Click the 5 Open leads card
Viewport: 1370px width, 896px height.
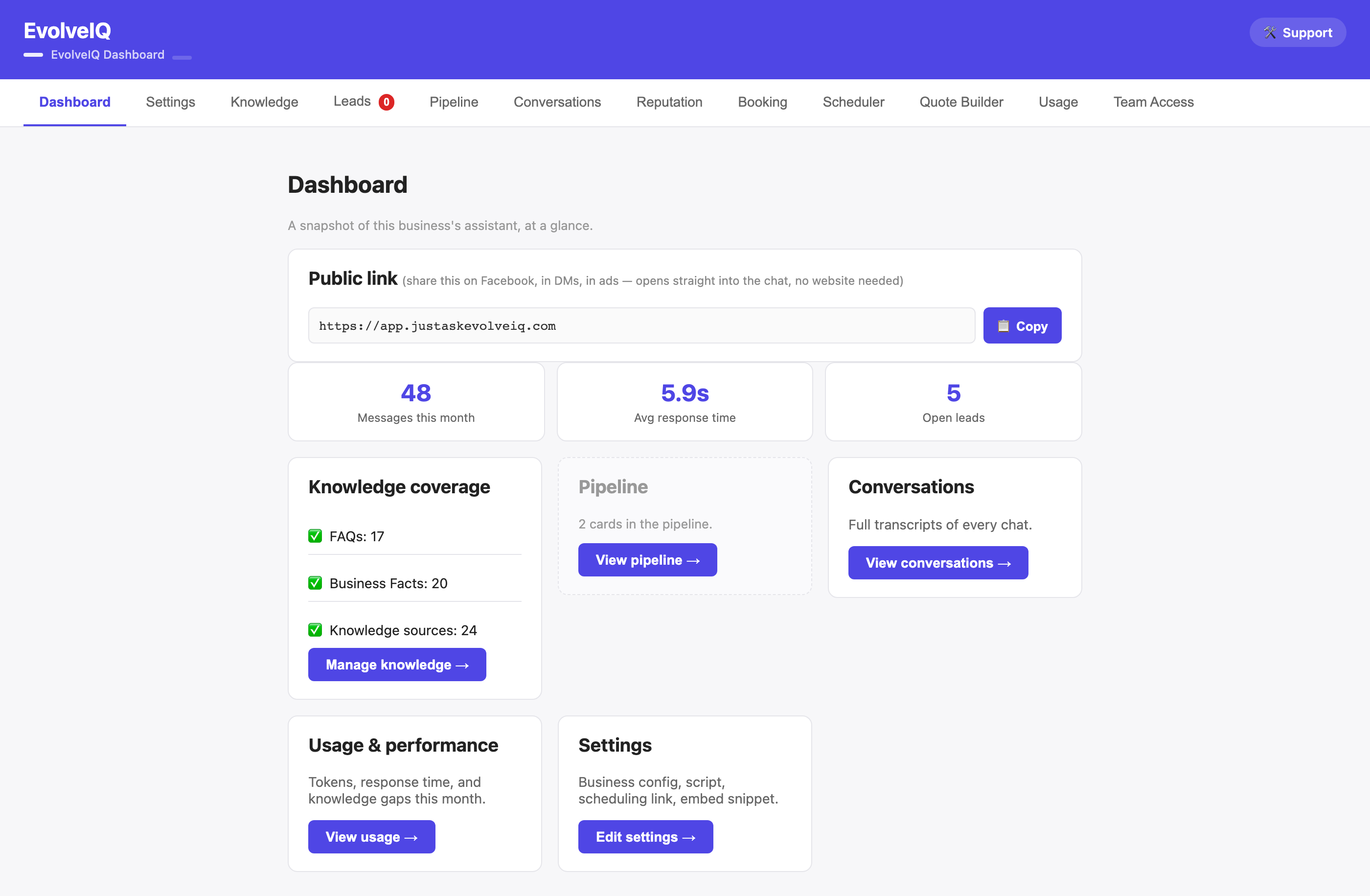[953, 402]
